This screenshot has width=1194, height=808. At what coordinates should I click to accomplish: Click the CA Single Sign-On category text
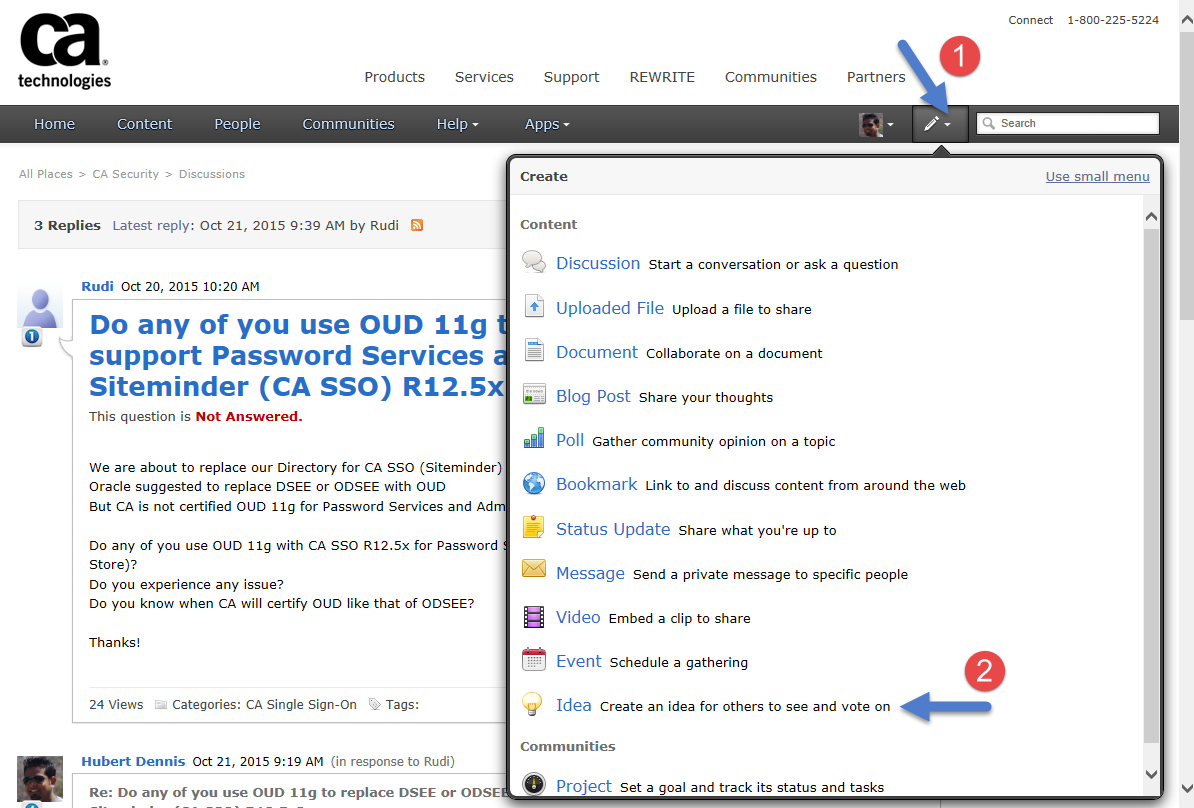pyautogui.click(x=302, y=705)
